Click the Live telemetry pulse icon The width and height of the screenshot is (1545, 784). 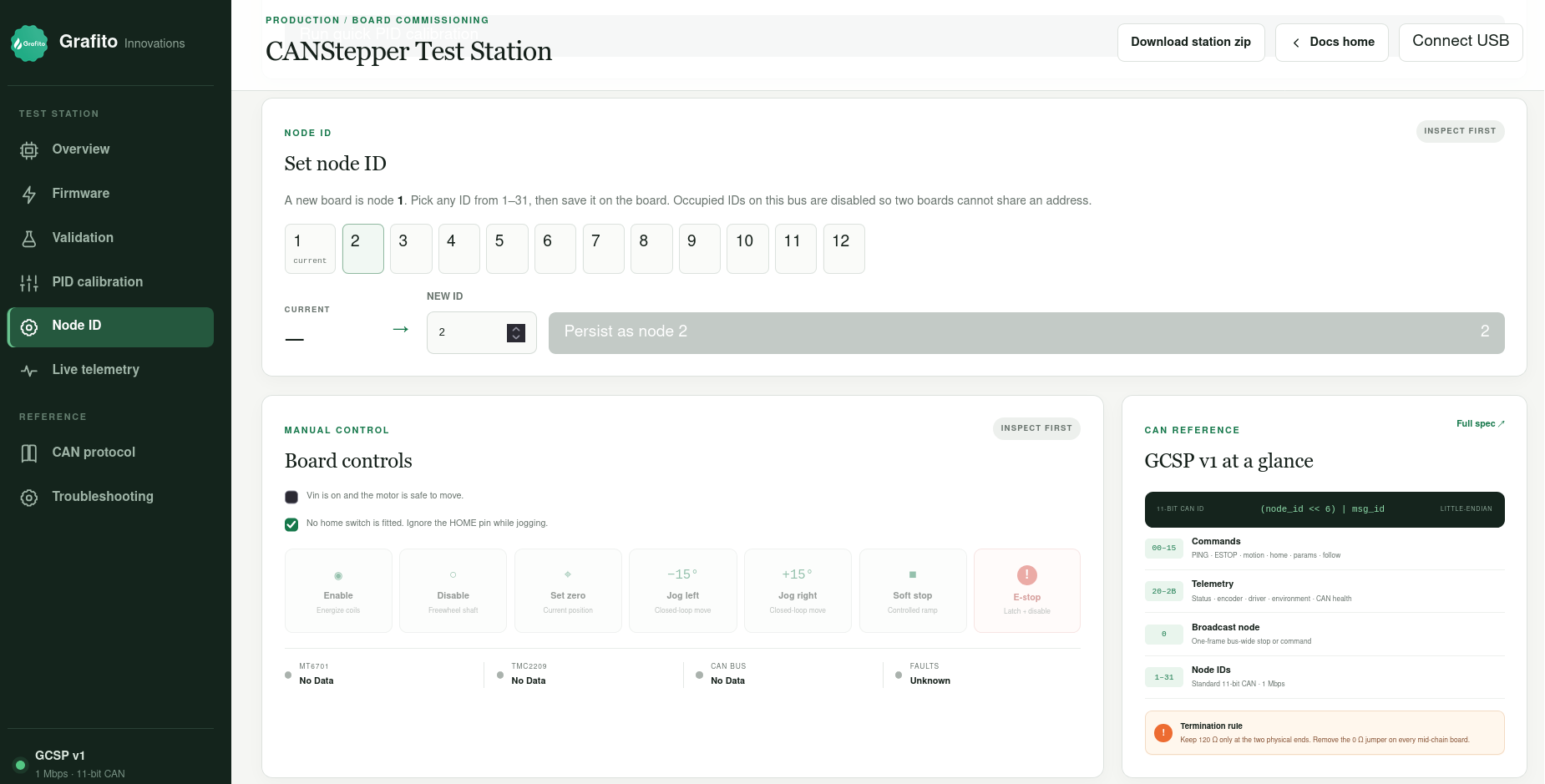click(x=29, y=371)
